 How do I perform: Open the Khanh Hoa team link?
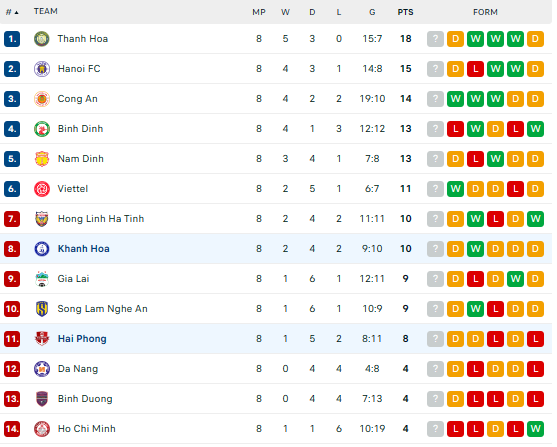coord(83,249)
